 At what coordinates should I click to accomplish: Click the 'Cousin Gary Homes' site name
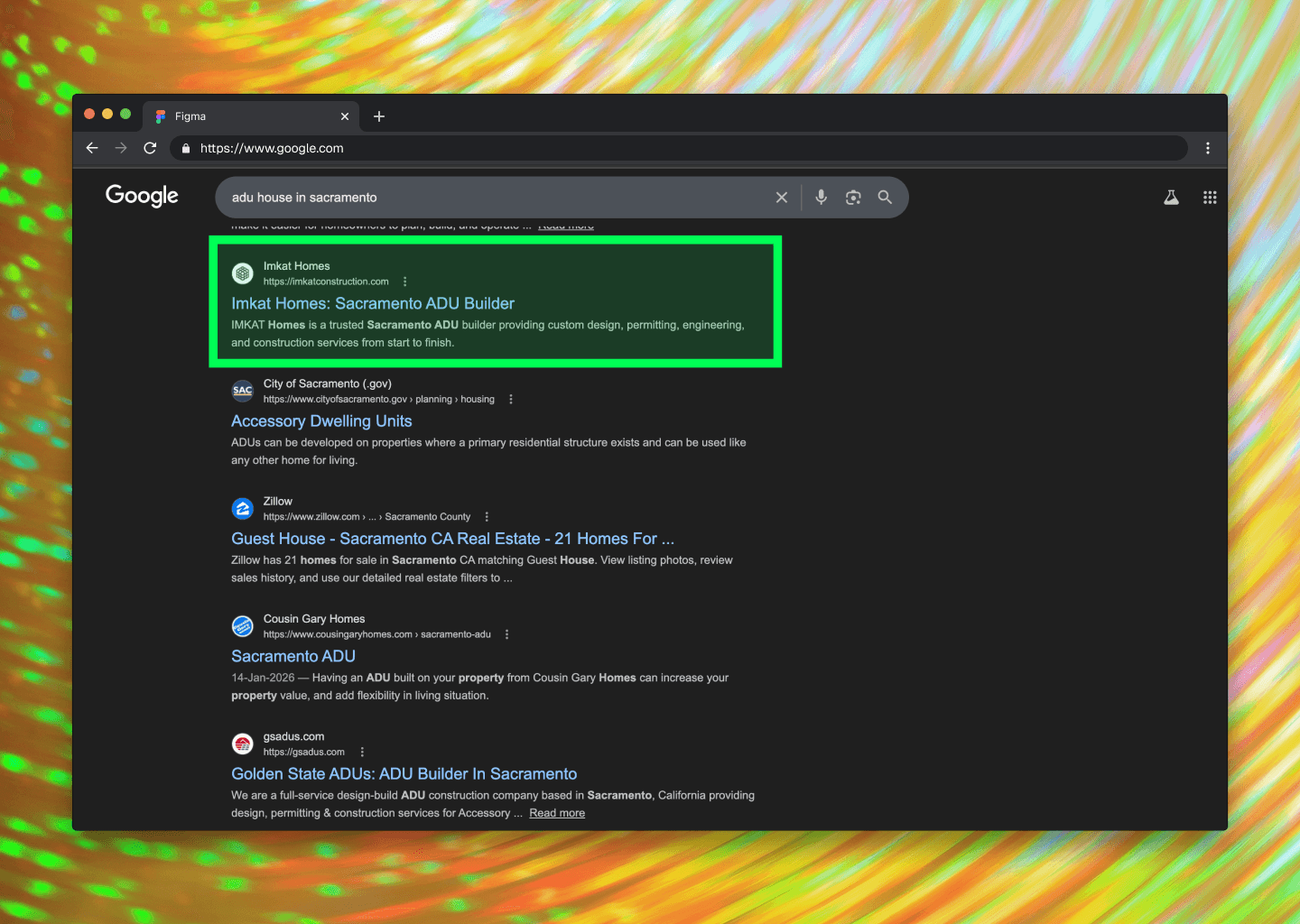point(314,619)
